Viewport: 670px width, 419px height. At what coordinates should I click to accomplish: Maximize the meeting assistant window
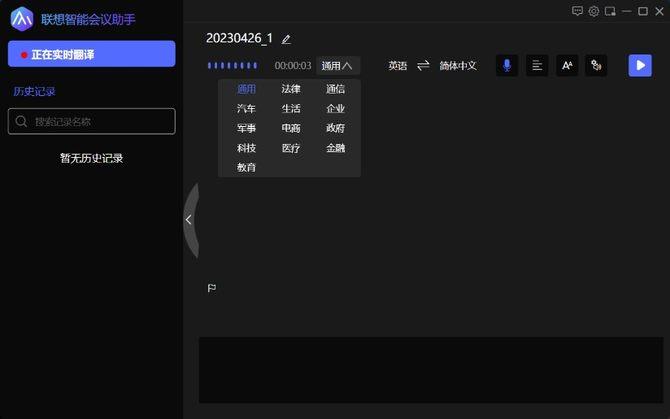point(643,11)
